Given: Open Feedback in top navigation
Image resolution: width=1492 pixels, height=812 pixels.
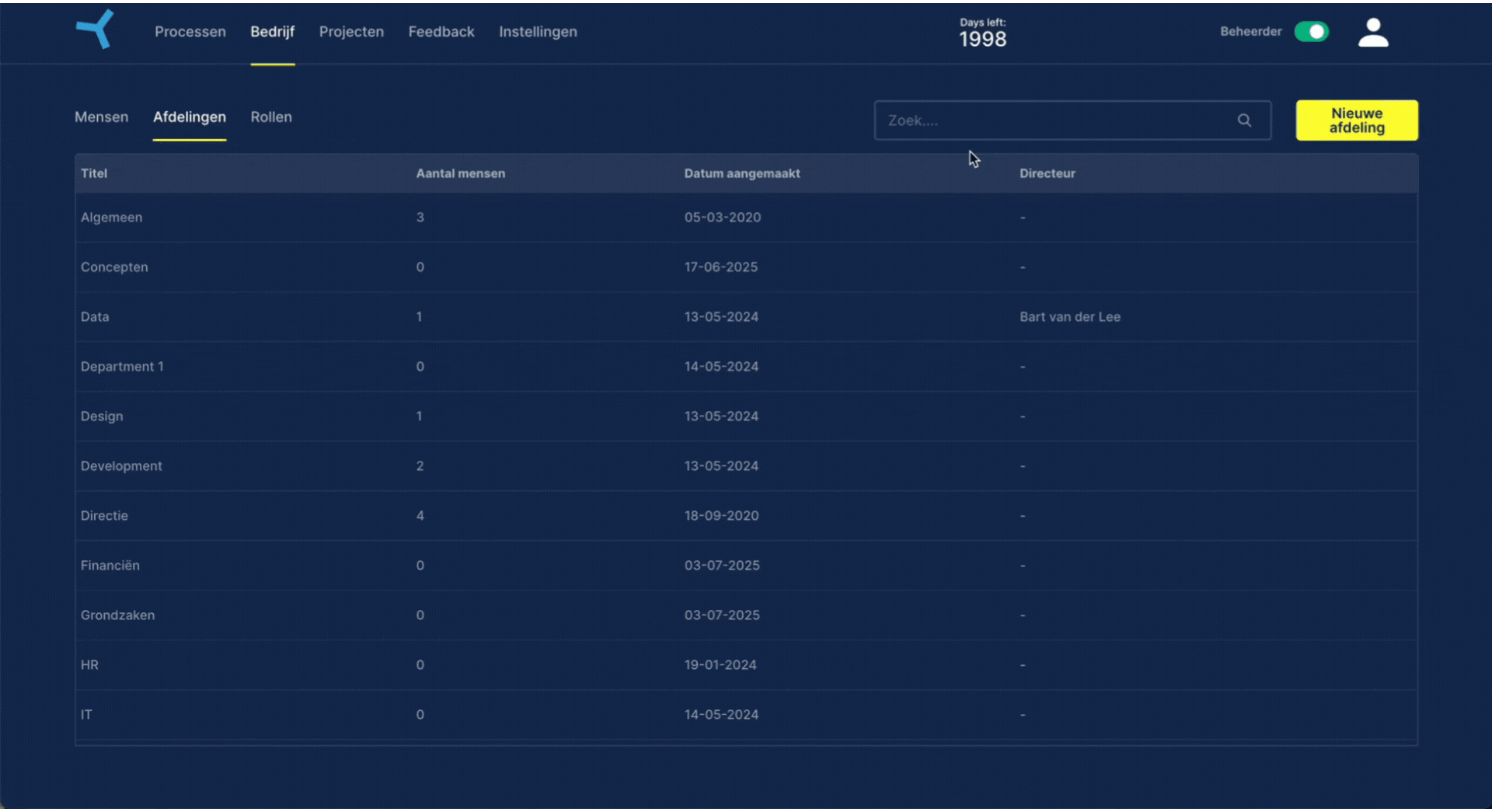Looking at the screenshot, I should pyautogui.click(x=441, y=32).
